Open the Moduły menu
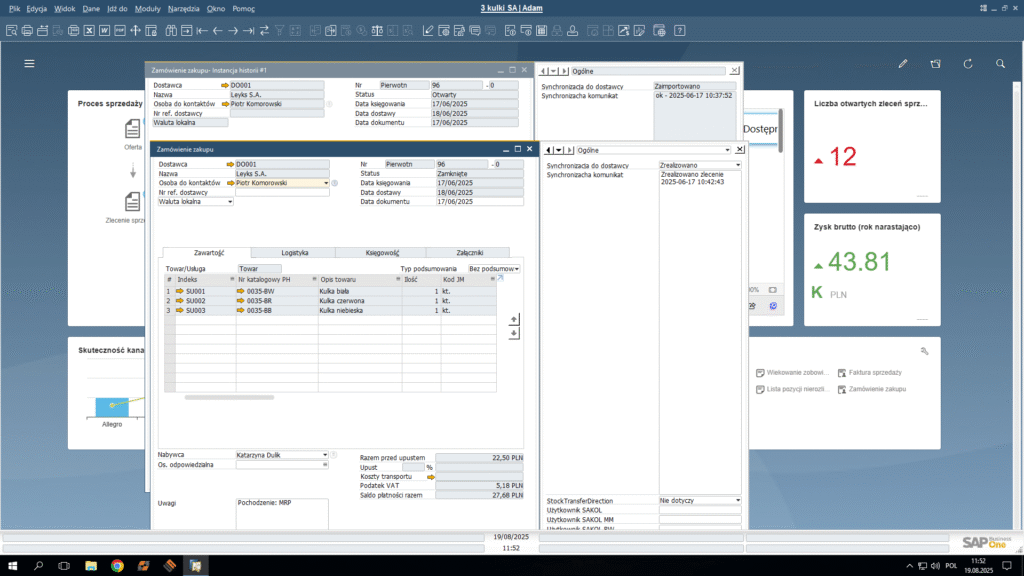This screenshot has height=576, width=1024. pos(148,8)
